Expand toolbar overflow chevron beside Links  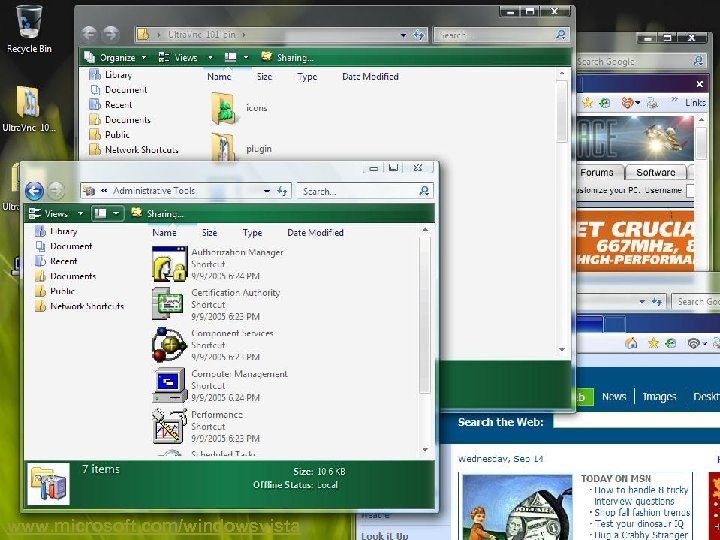(x=674, y=99)
